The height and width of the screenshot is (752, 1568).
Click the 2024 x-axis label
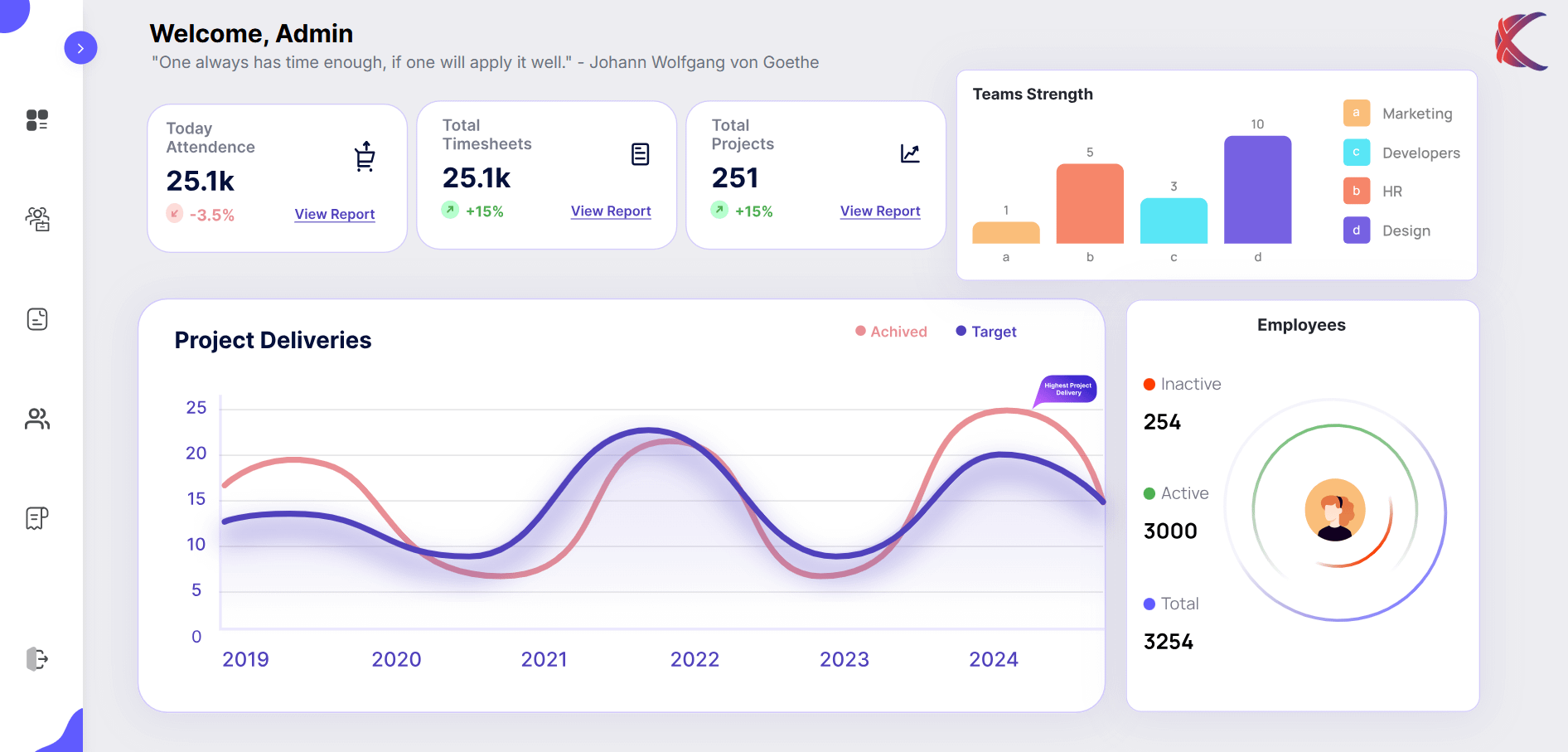[994, 659]
